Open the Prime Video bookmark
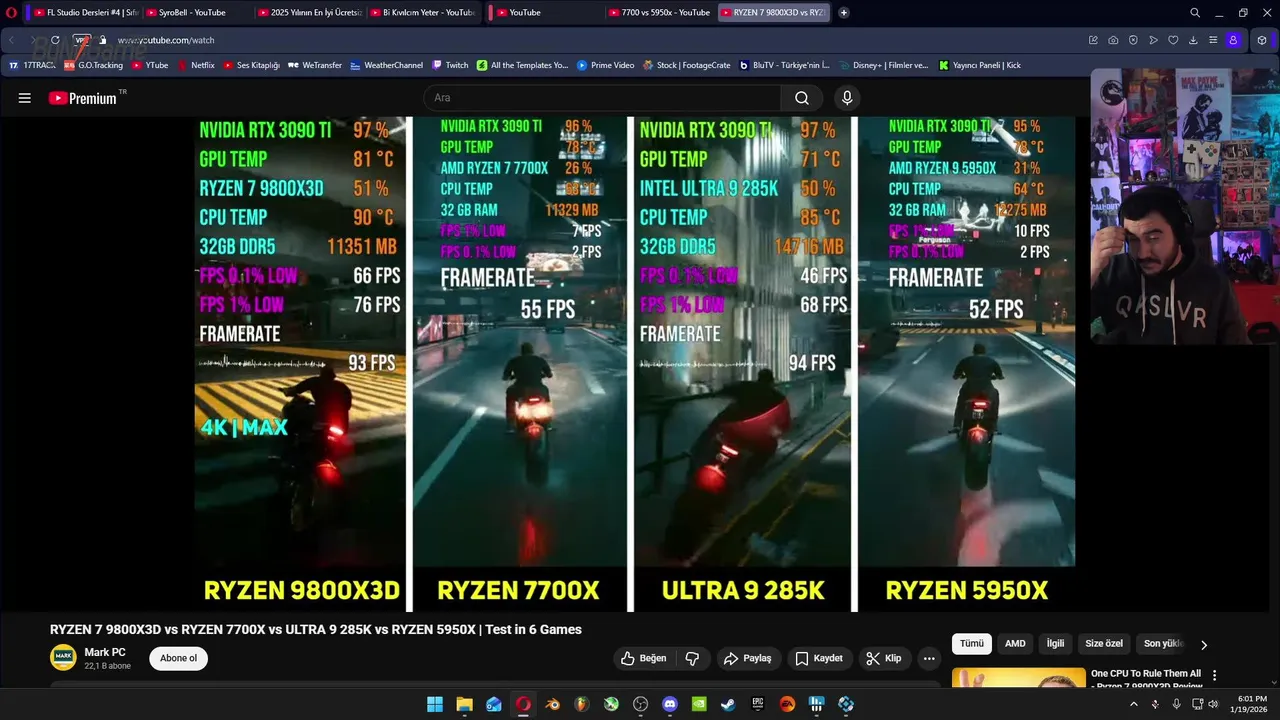 point(605,65)
